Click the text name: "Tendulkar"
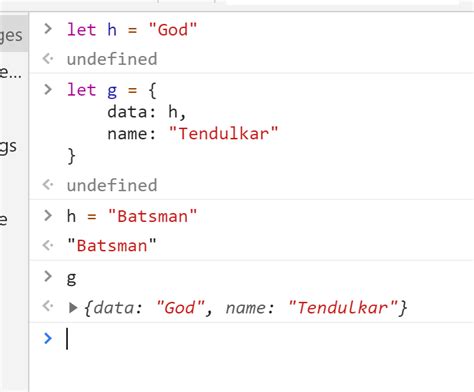Viewport: 474px width, 392px height. [x=193, y=134]
